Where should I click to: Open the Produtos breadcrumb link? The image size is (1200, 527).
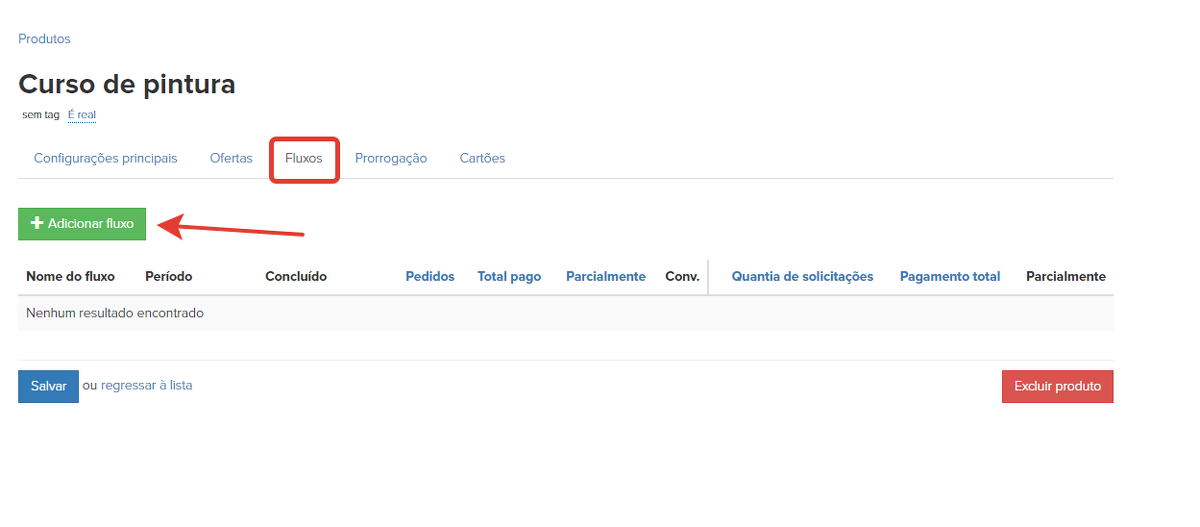click(x=44, y=39)
